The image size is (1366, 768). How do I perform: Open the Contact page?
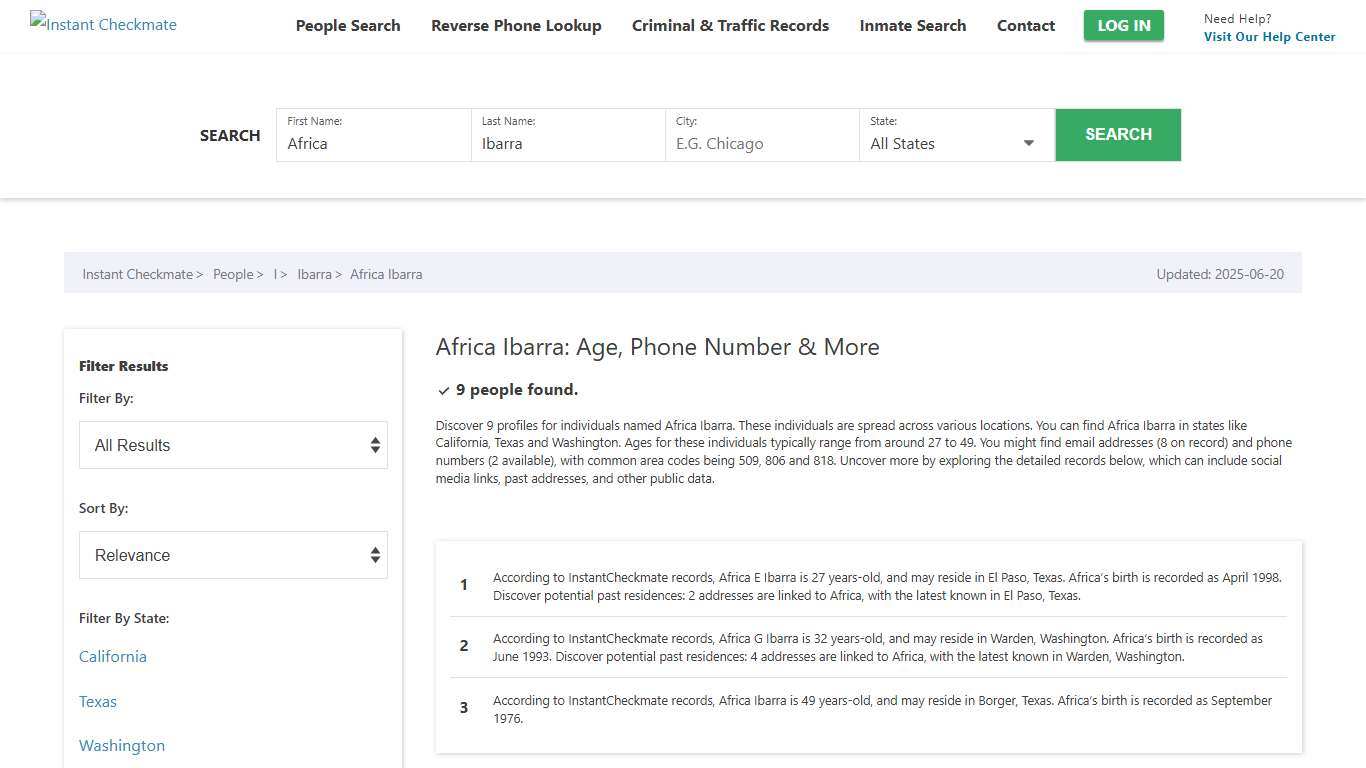(x=1025, y=26)
